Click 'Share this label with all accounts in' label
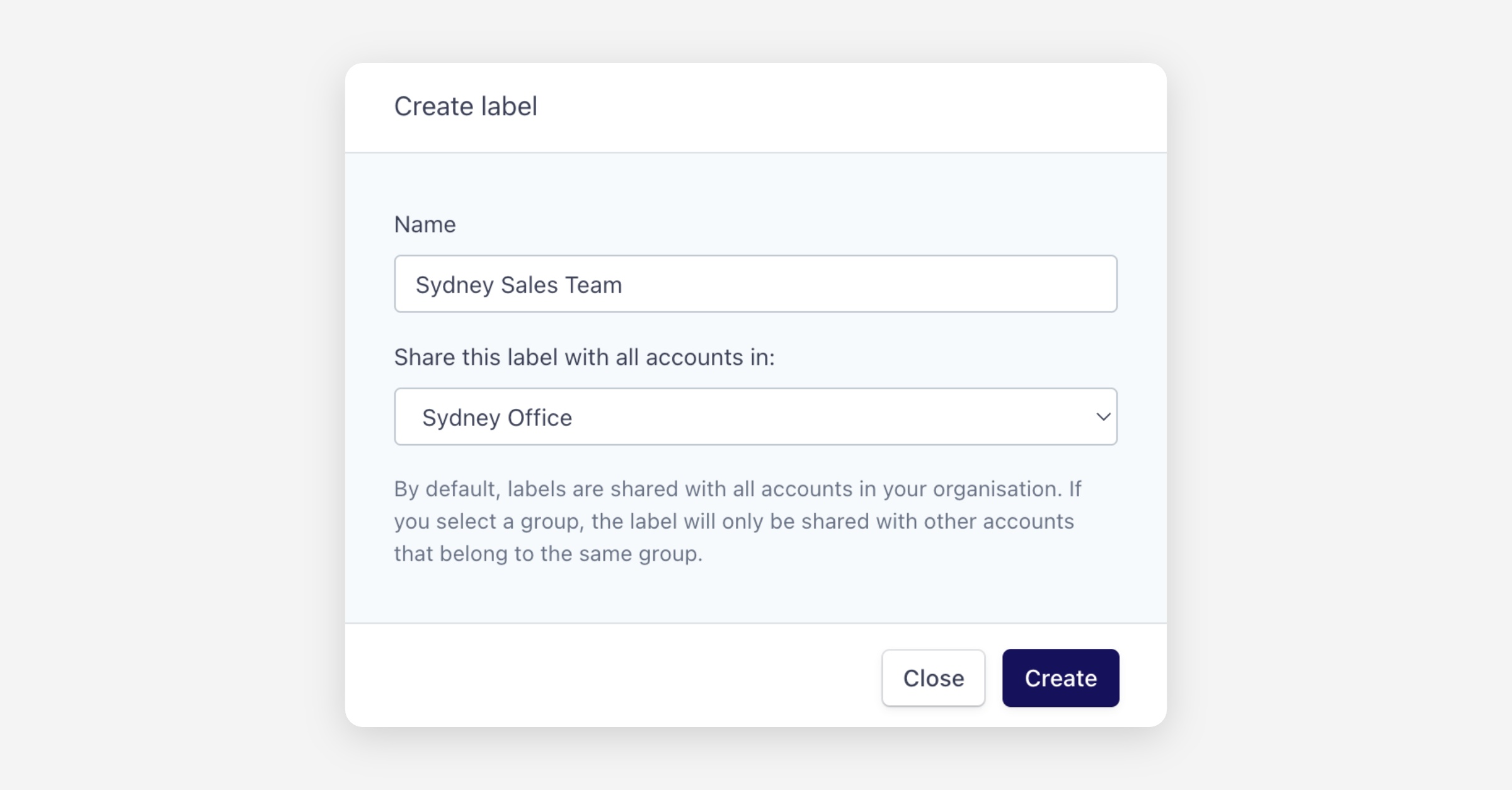This screenshot has width=1512, height=790. (584, 358)
